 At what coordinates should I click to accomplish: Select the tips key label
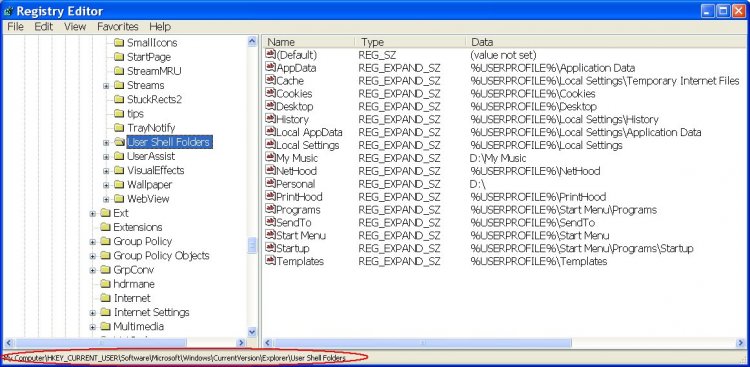135,114
